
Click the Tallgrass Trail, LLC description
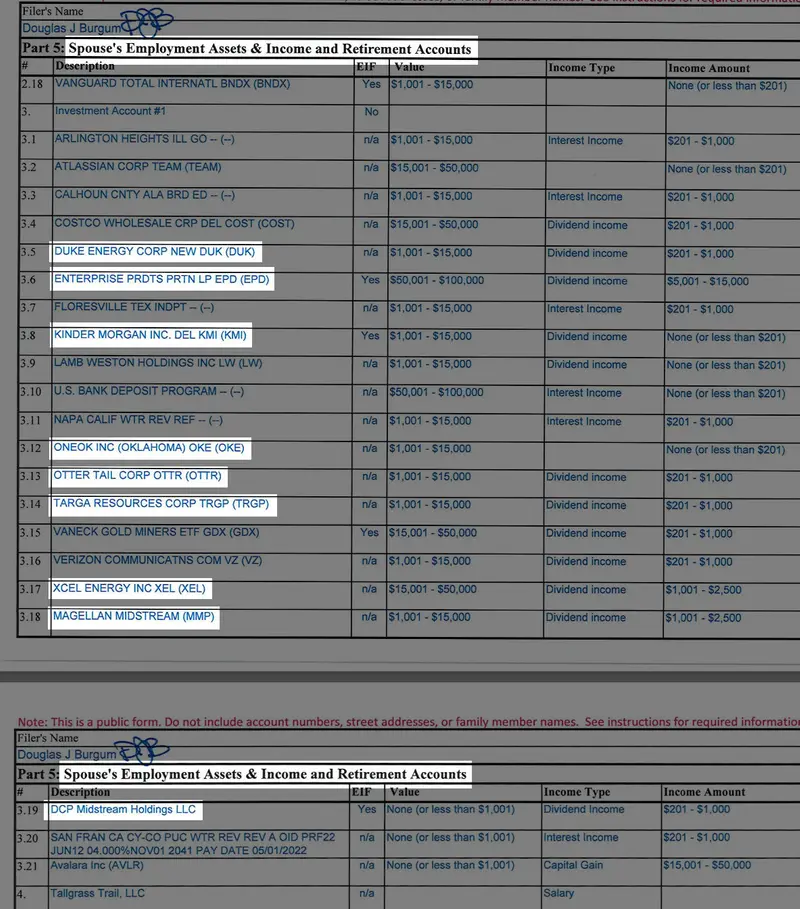tap(99, 893)
